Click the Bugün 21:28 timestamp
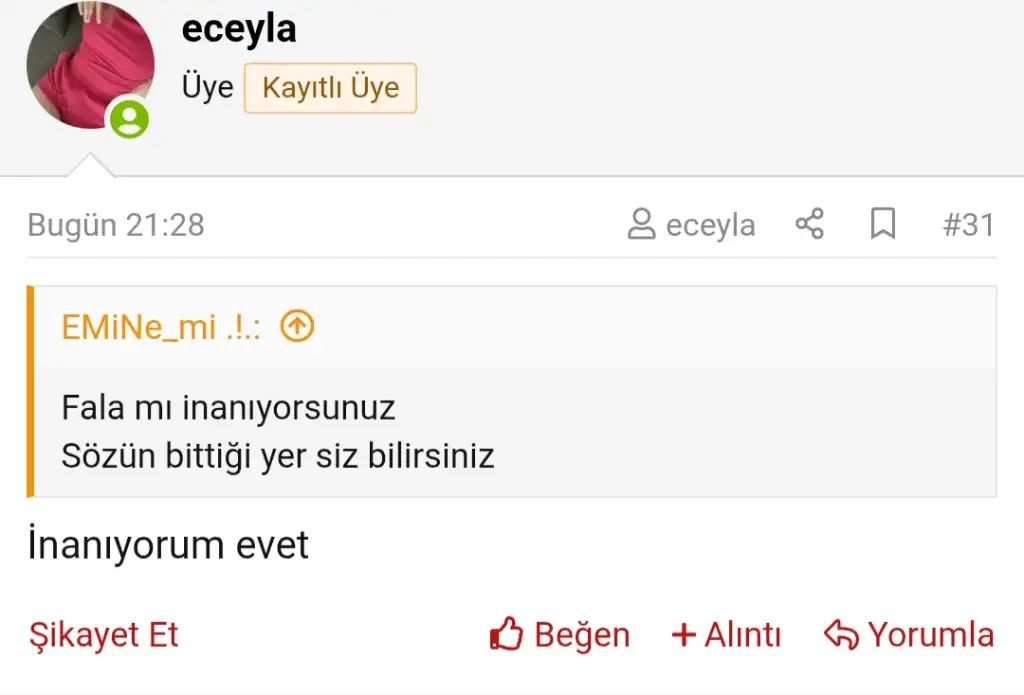Screen dimensions: 1024x695 116,225
